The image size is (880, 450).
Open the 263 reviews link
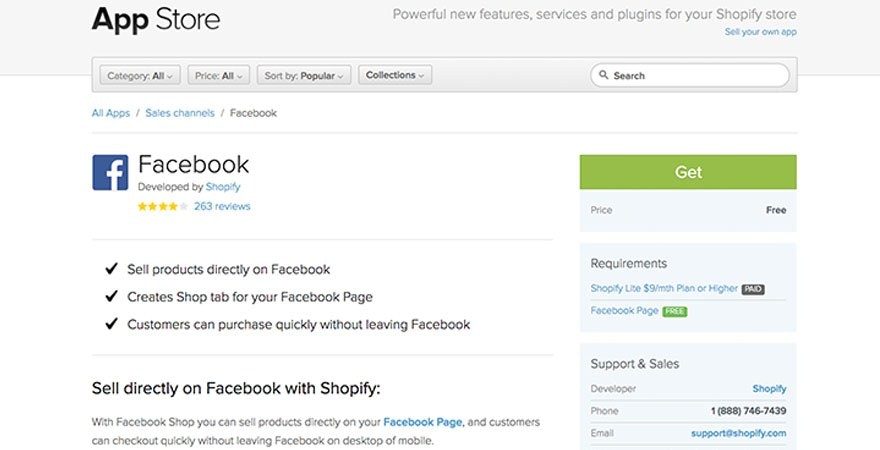[x=222, y=207]
